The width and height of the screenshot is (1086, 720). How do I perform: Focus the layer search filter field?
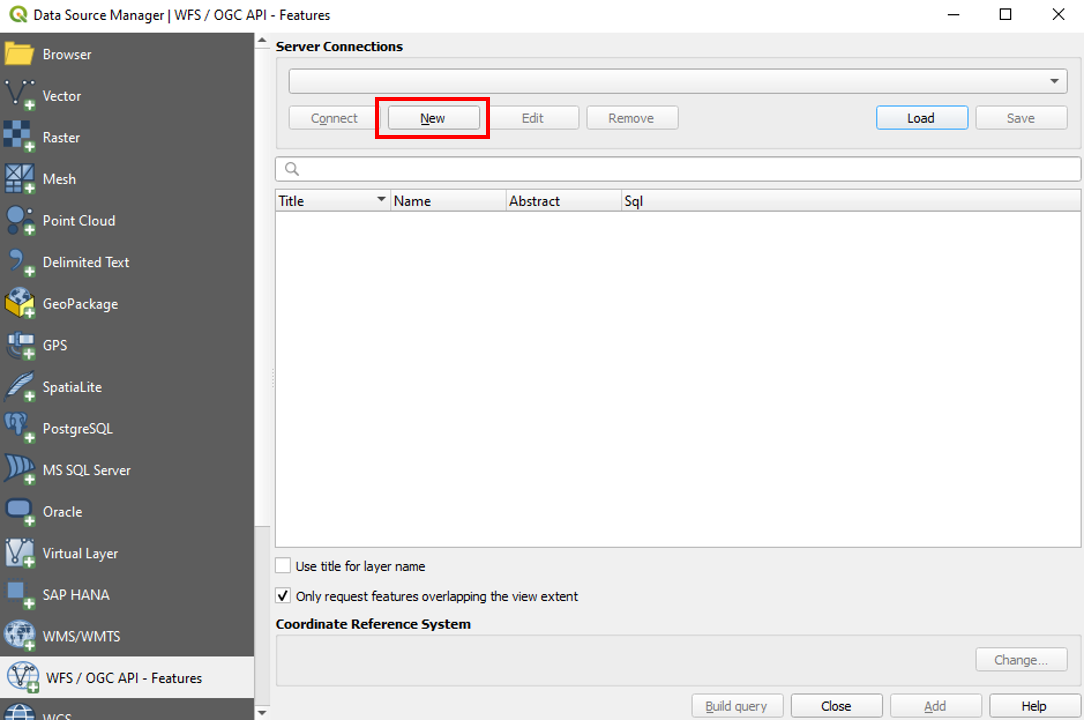click(678, 169)
